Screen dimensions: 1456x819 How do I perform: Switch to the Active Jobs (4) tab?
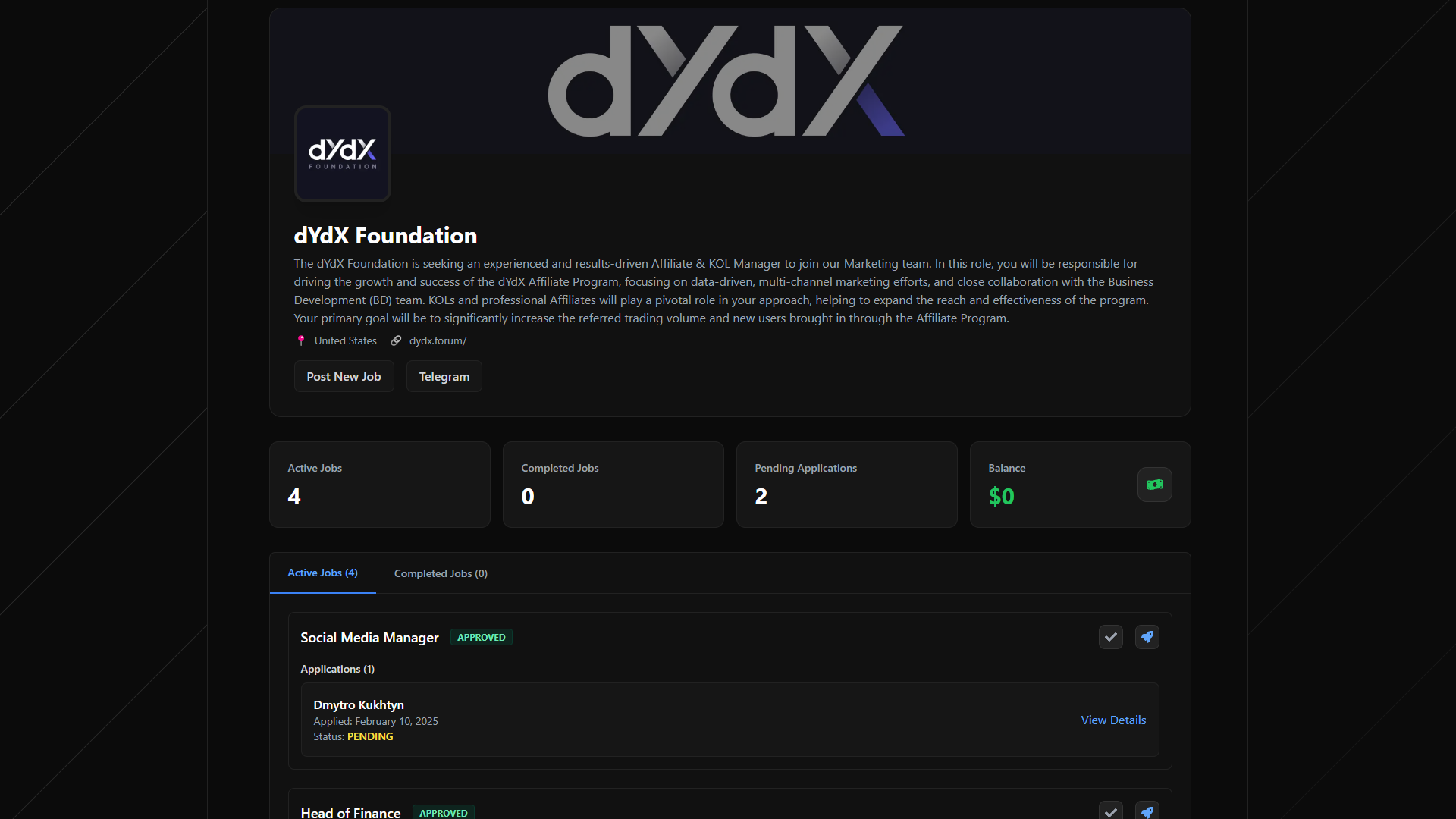pyautogui.click(x=323, y=573)
